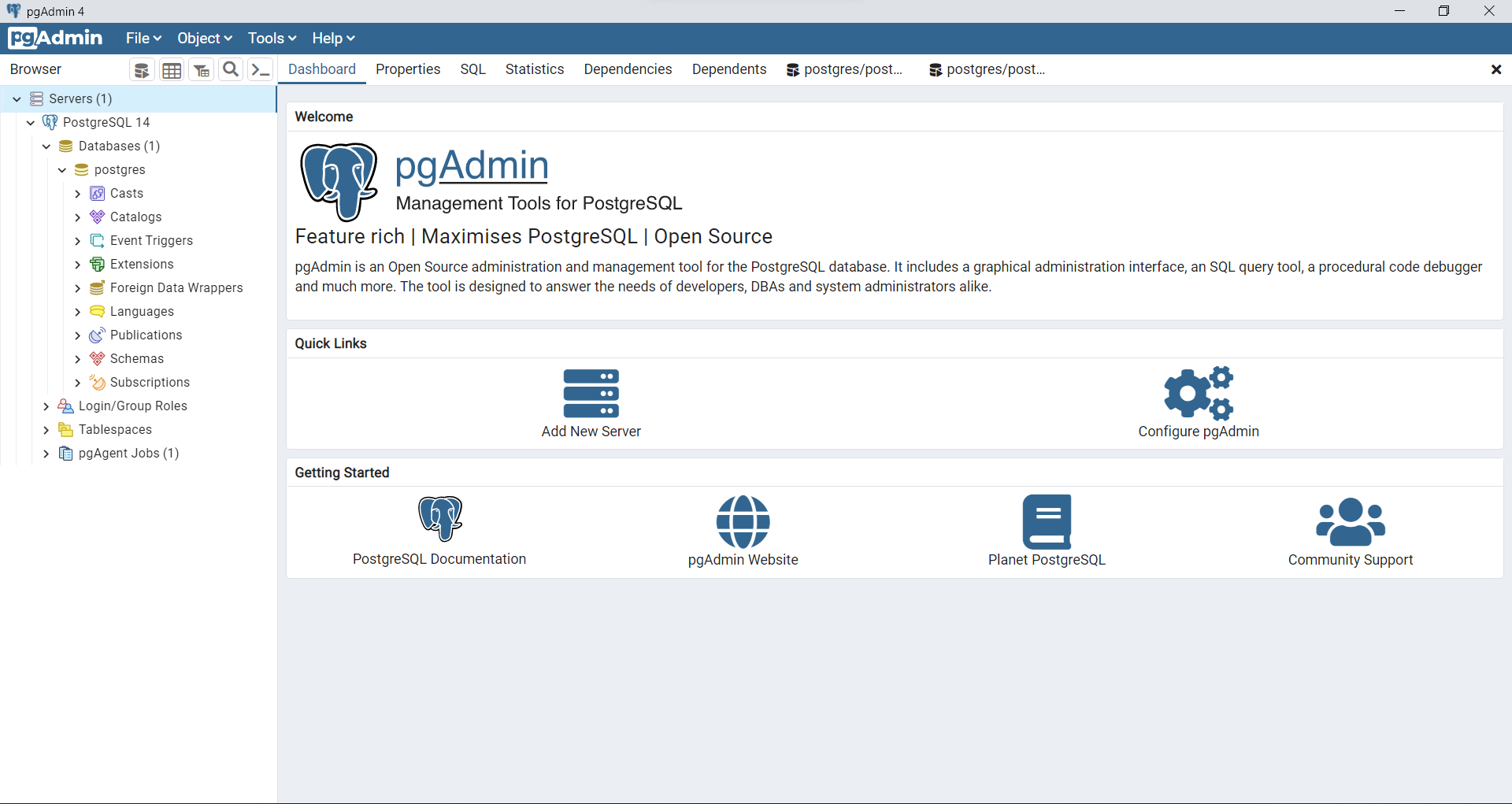Expand the Tablespaces node chevron

[x=46, y=430]
